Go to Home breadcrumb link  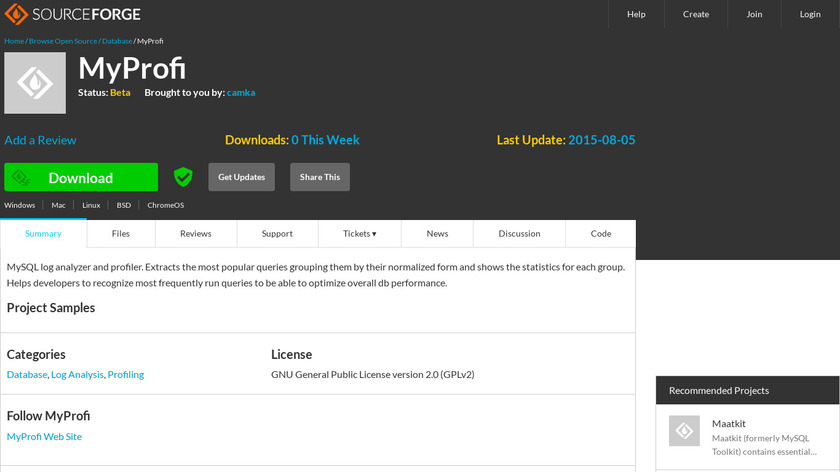point(14,41)
